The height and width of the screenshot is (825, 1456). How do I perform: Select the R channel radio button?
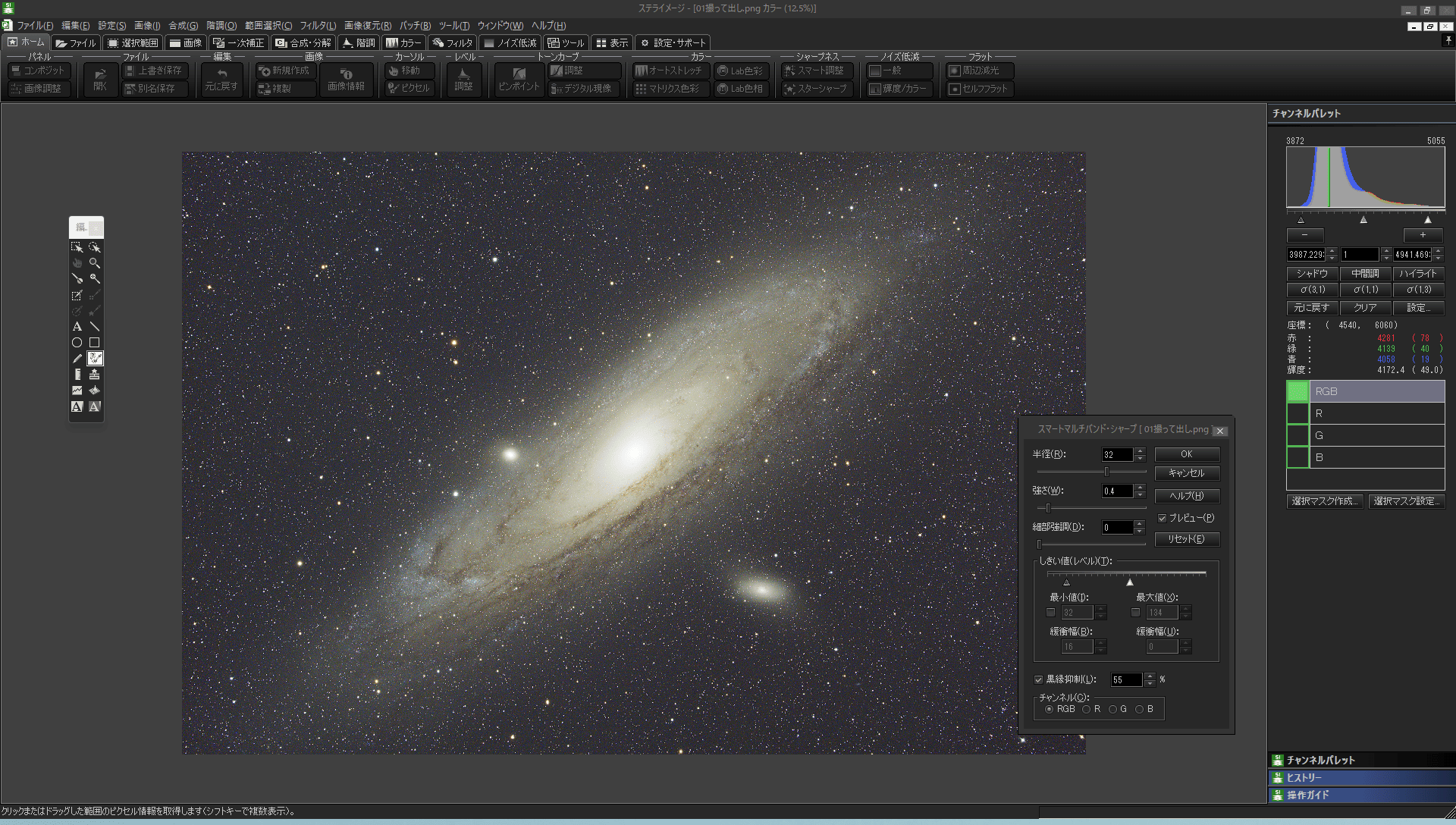(x=1086, y=710)
